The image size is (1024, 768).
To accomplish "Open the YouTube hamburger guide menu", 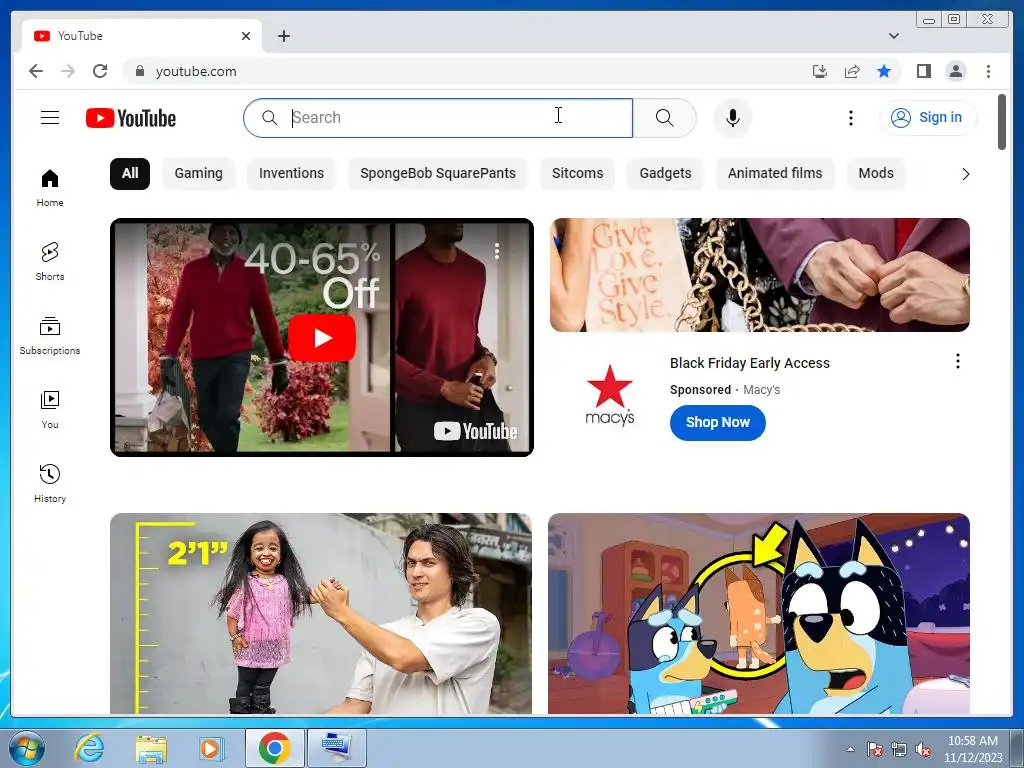I will click(50, 118).
